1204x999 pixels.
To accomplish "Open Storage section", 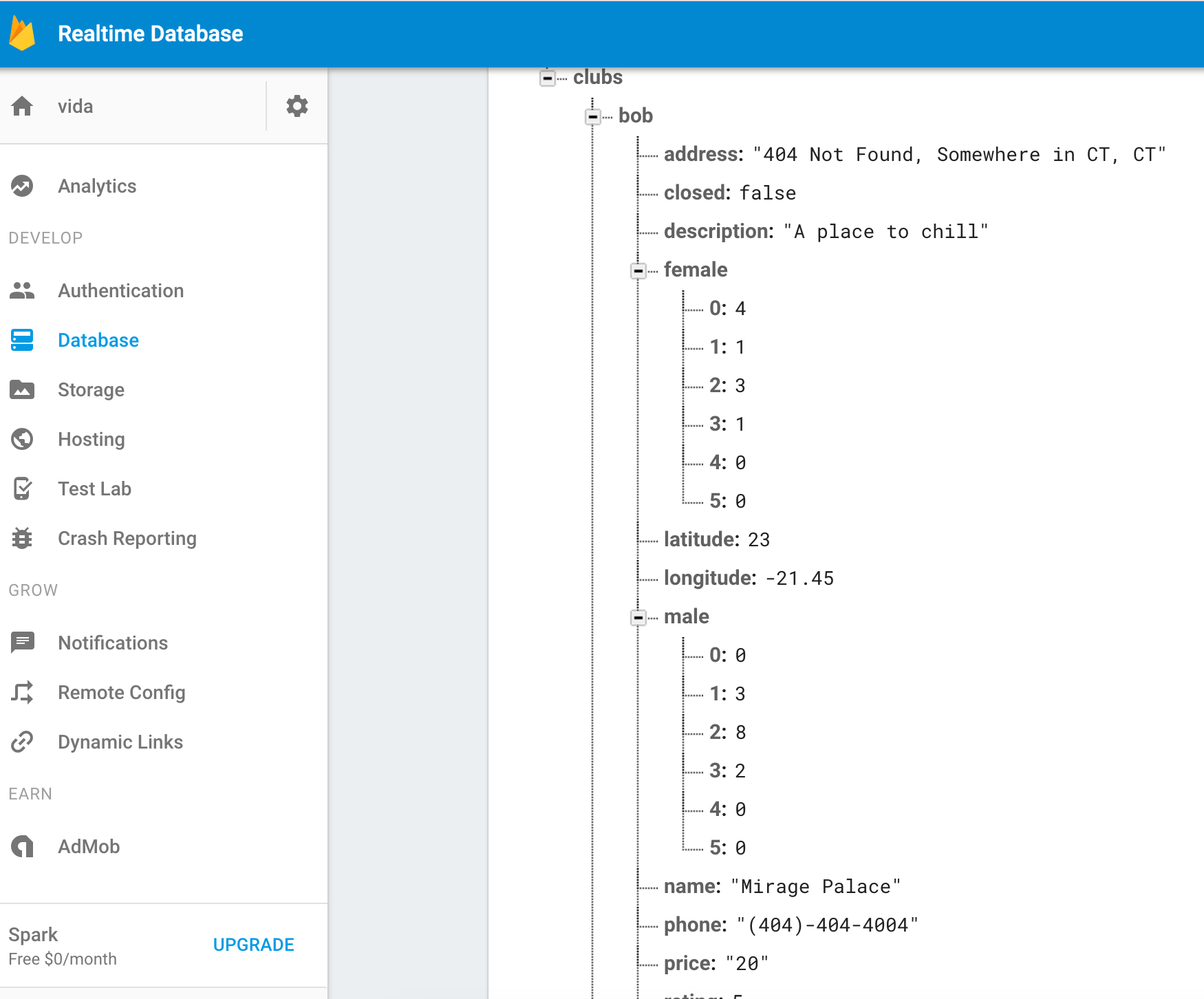I will point(91,389).
